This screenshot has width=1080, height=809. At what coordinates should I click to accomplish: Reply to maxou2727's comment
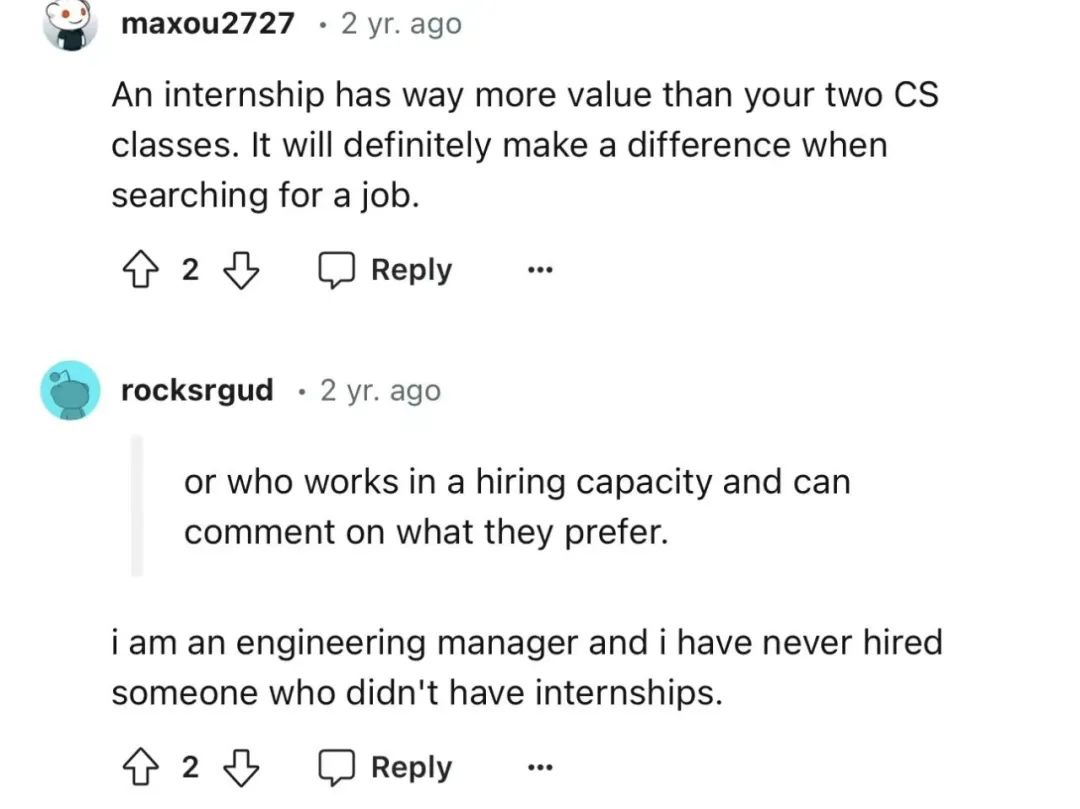385,270
